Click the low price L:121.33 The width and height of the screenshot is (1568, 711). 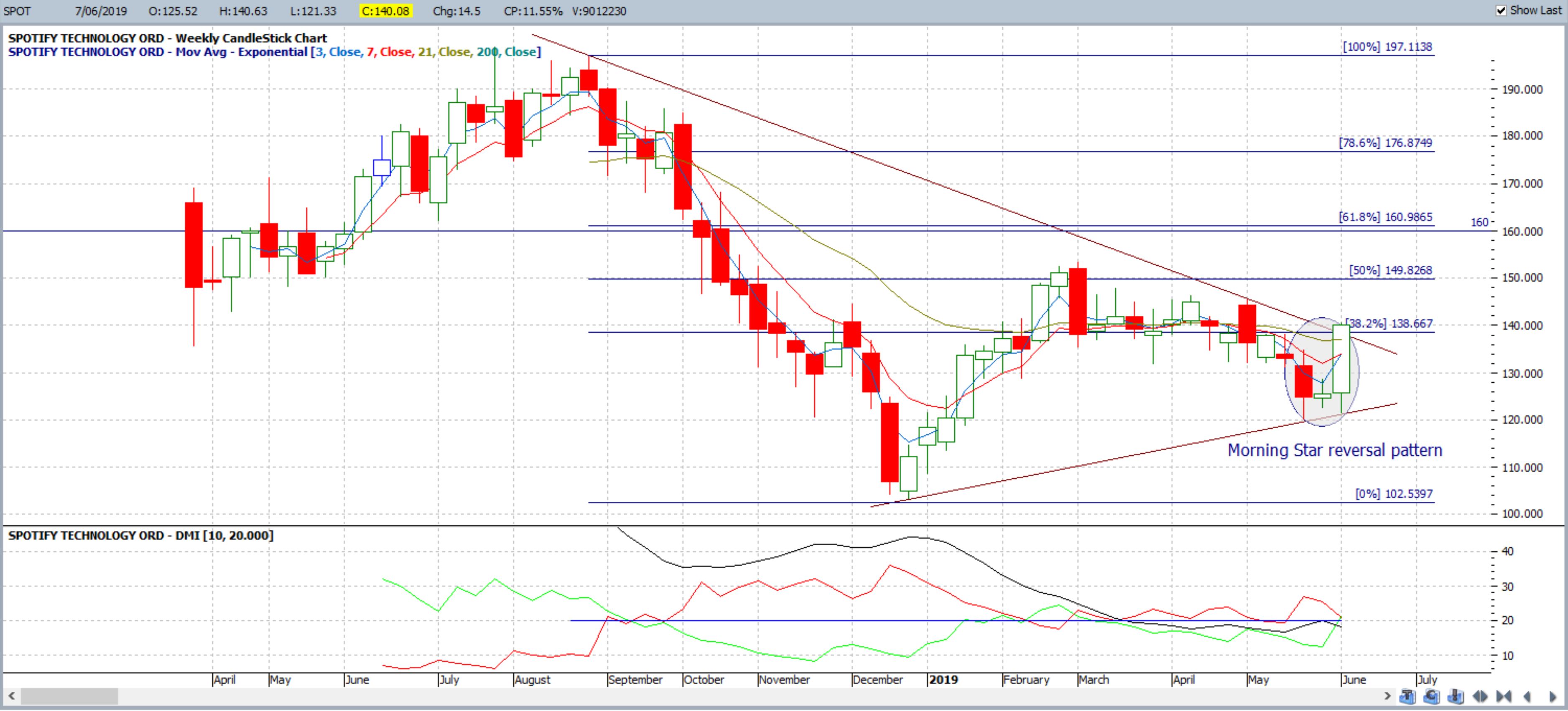[314, 11]
